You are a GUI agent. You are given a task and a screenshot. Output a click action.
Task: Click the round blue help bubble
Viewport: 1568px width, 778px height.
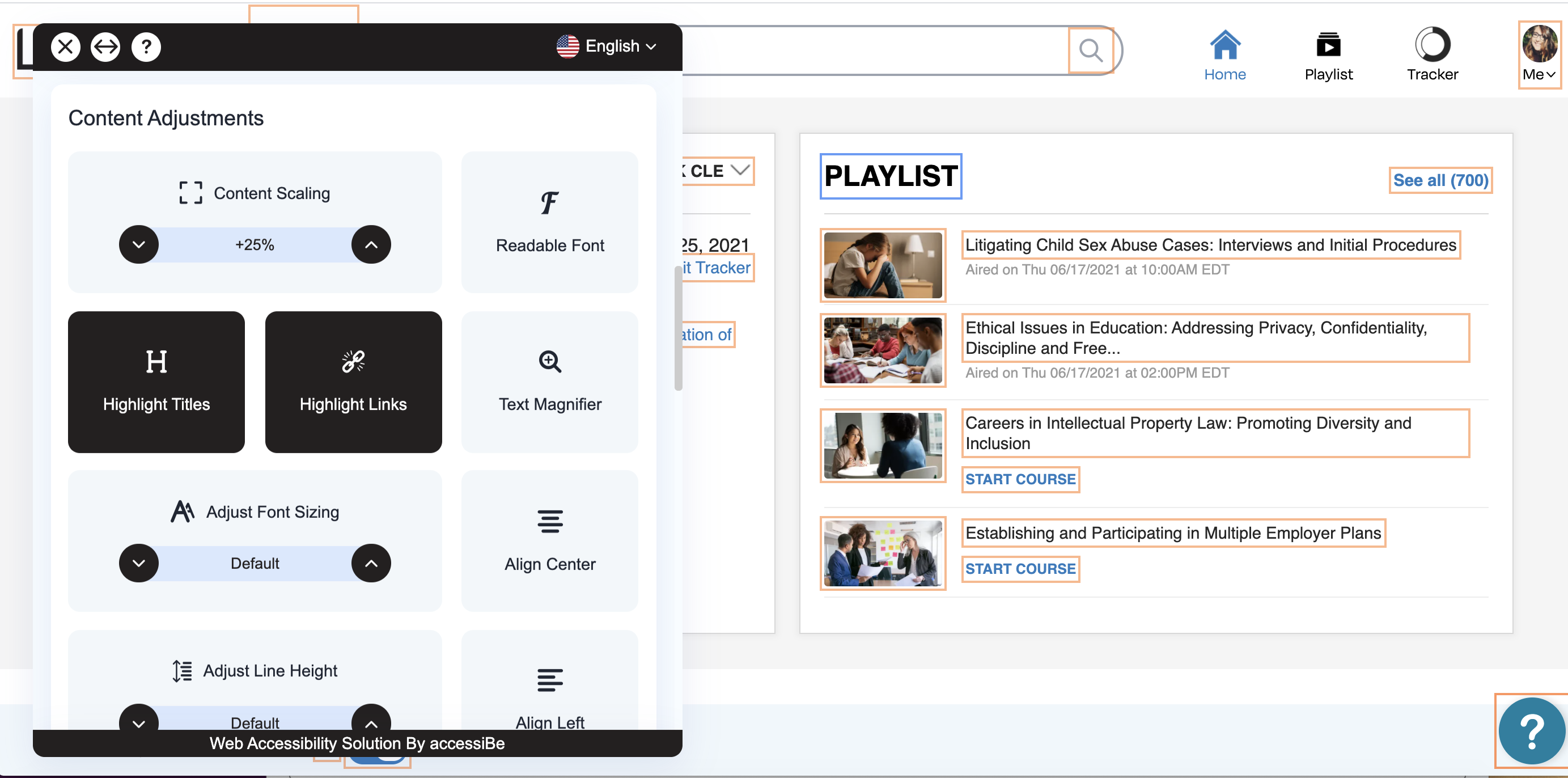click(1532, 730)
